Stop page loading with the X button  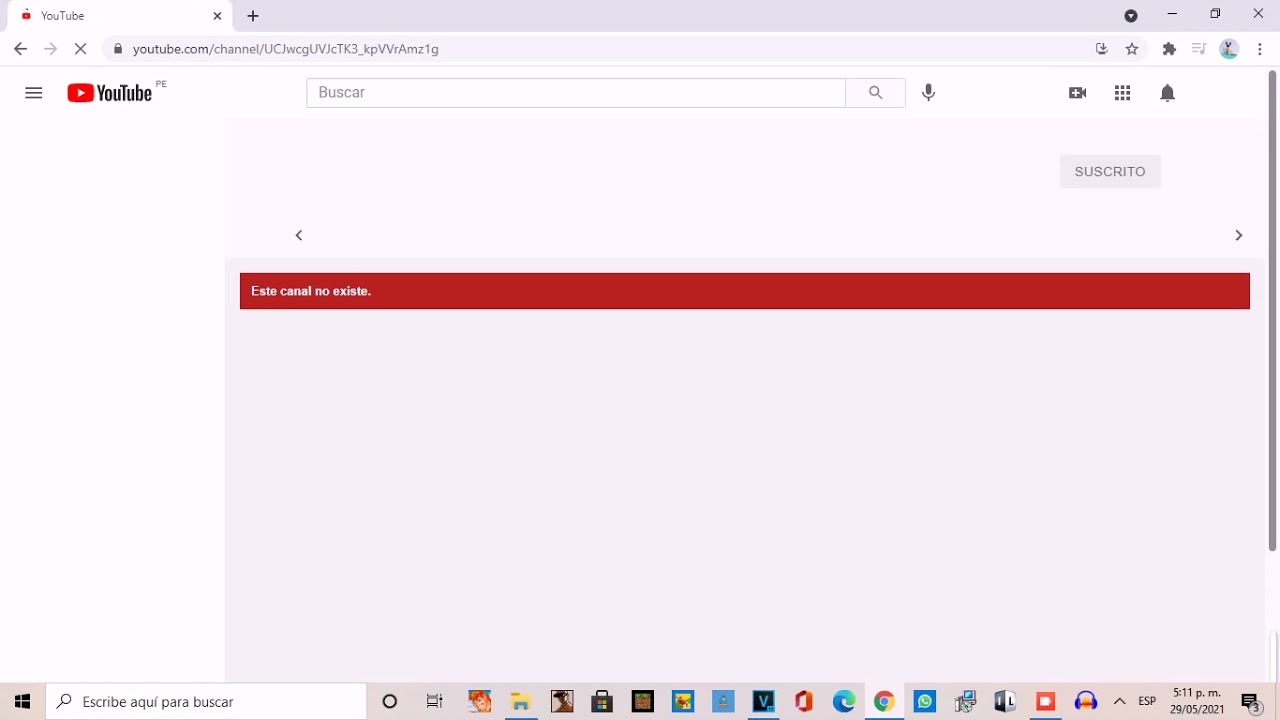81,49
